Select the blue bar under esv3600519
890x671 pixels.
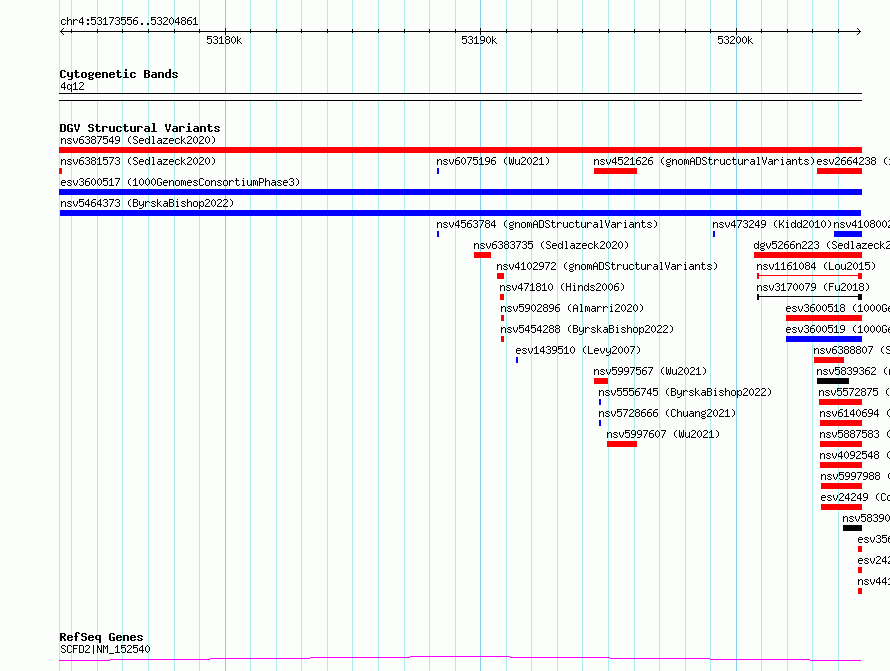tap(824, 339)
